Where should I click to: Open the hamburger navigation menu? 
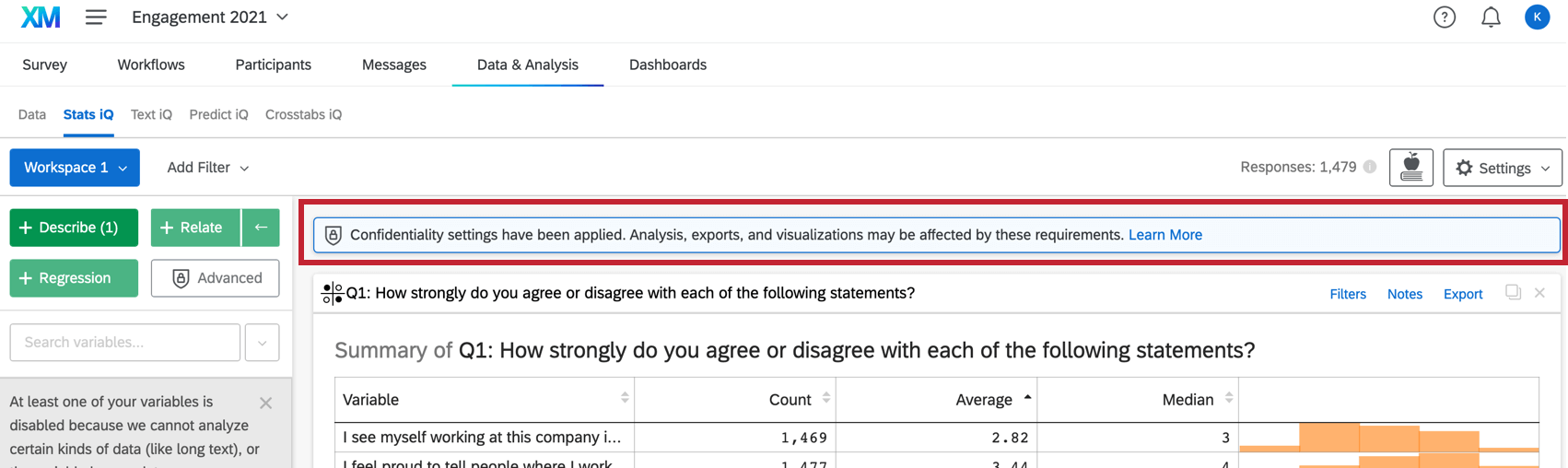coord(96,18)
